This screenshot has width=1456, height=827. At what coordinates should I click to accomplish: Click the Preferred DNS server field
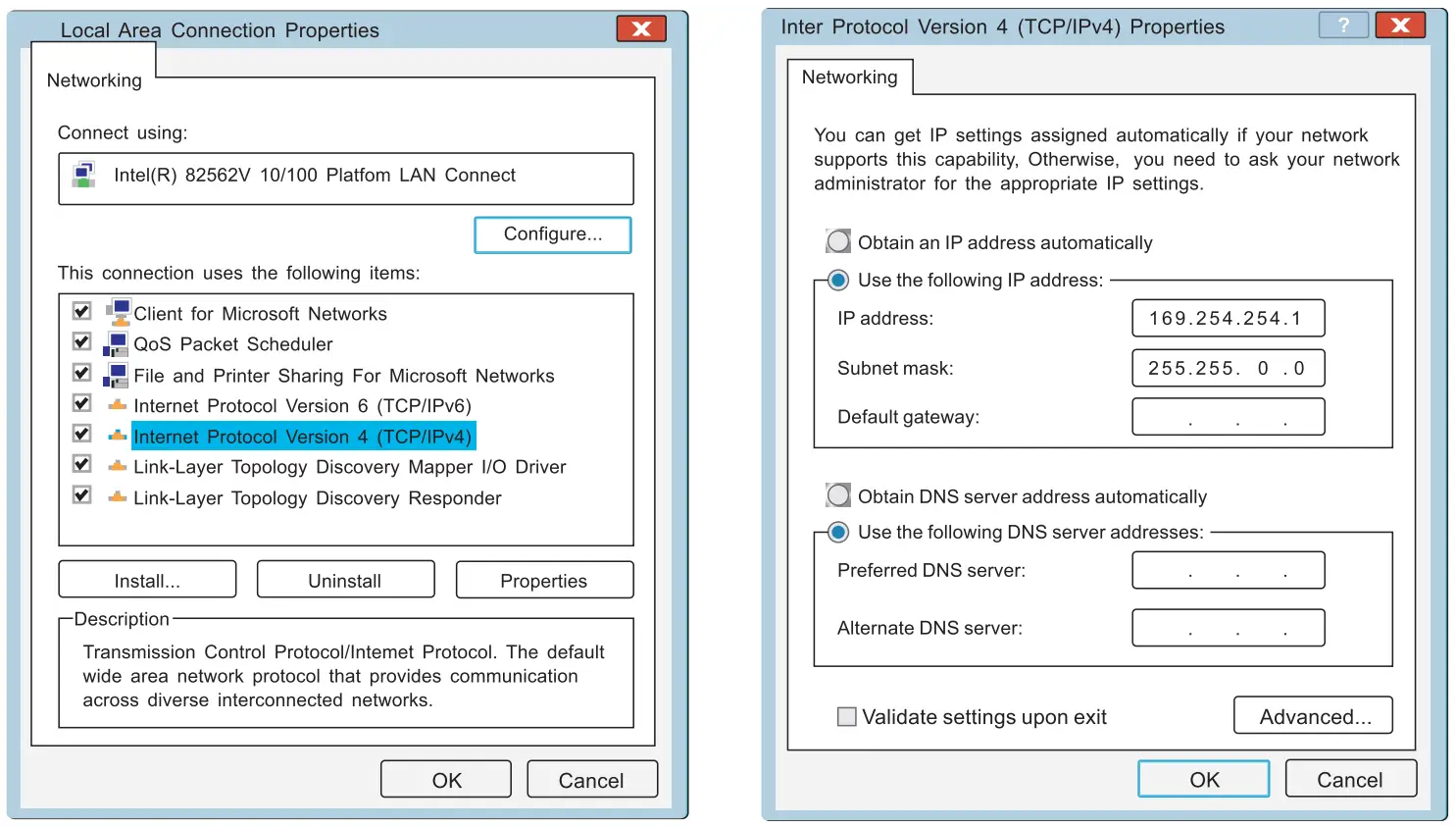(1229, 570)
